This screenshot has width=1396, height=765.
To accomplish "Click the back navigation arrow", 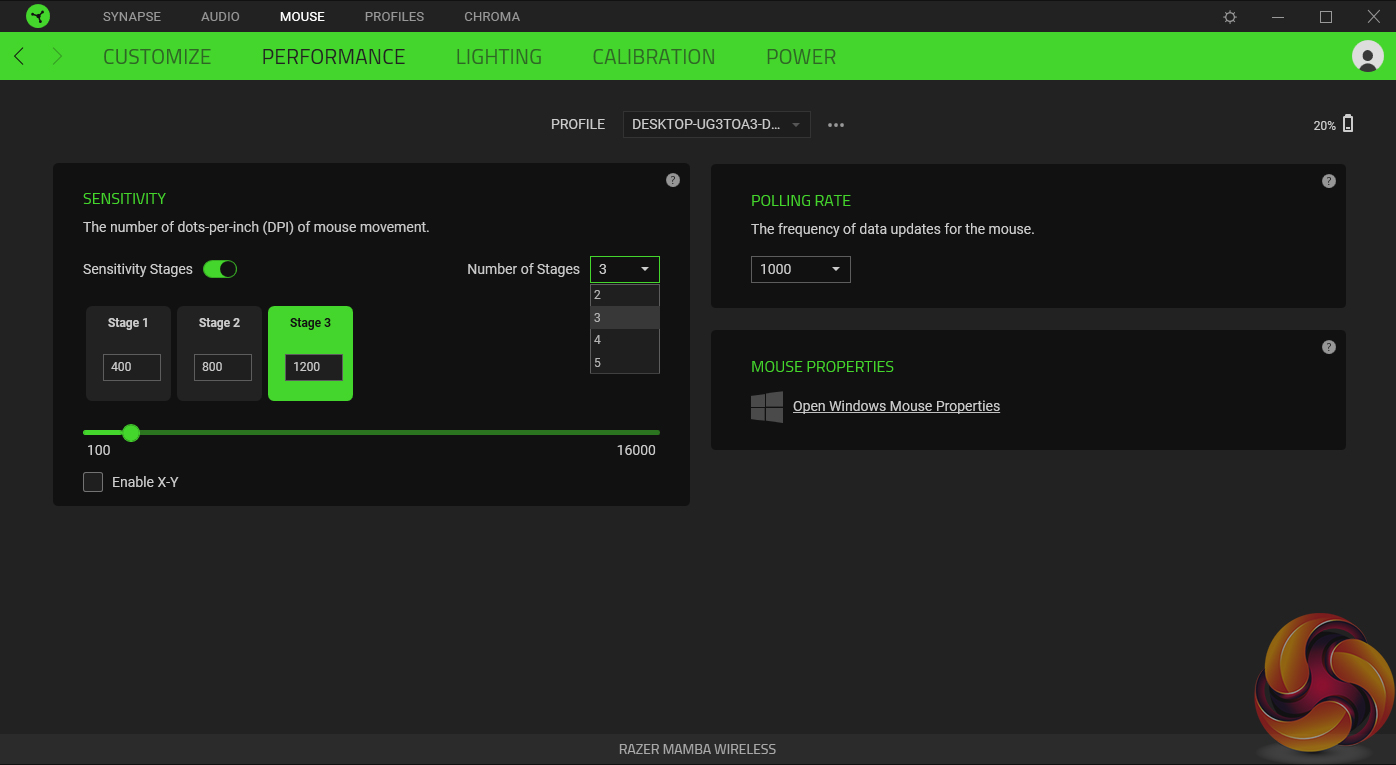I will (19, 57).
